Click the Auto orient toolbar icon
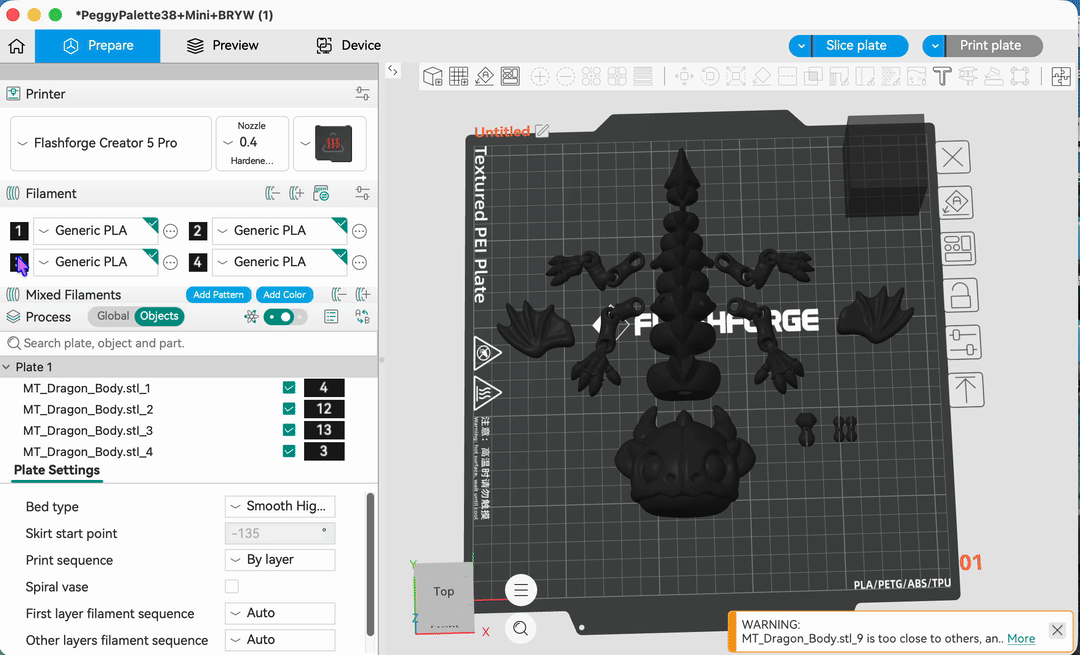This screenshot has width=1080, height=655. pos(484,76)
